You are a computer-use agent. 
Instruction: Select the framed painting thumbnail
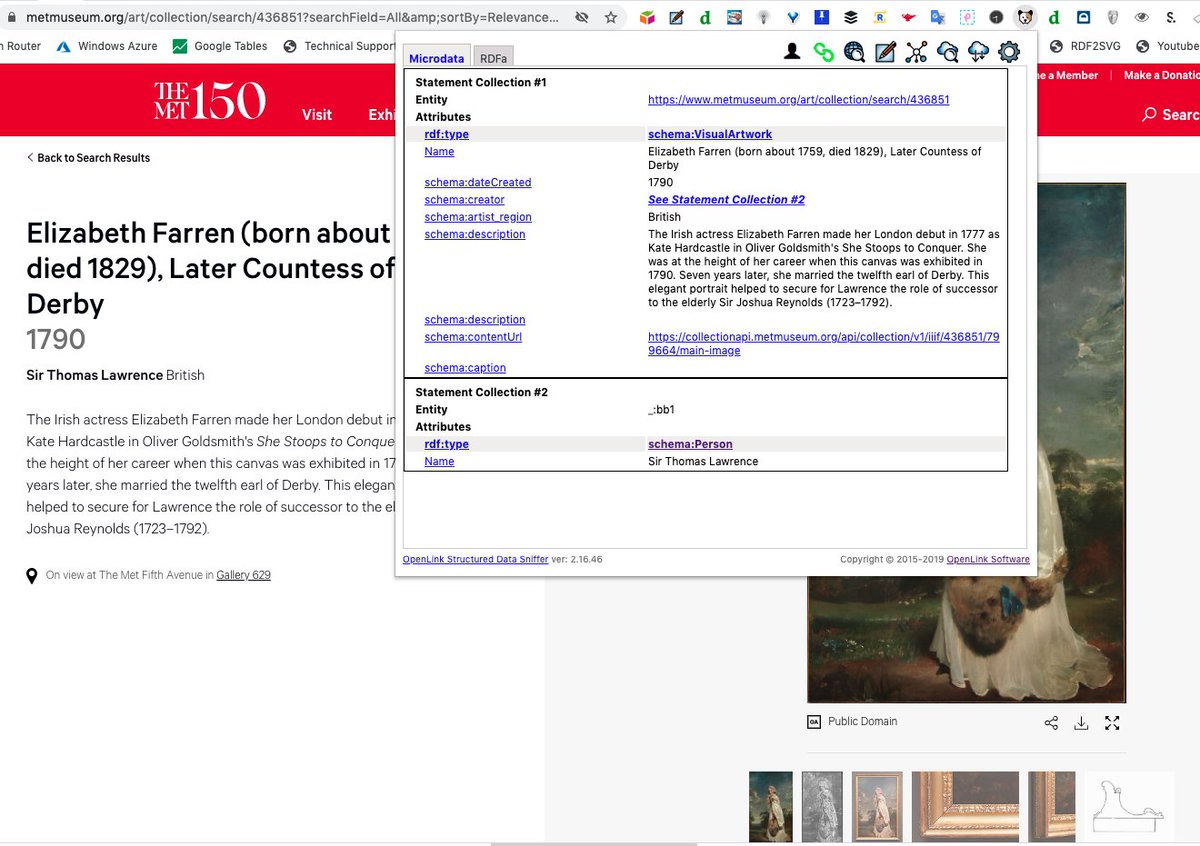coord(877,806)
